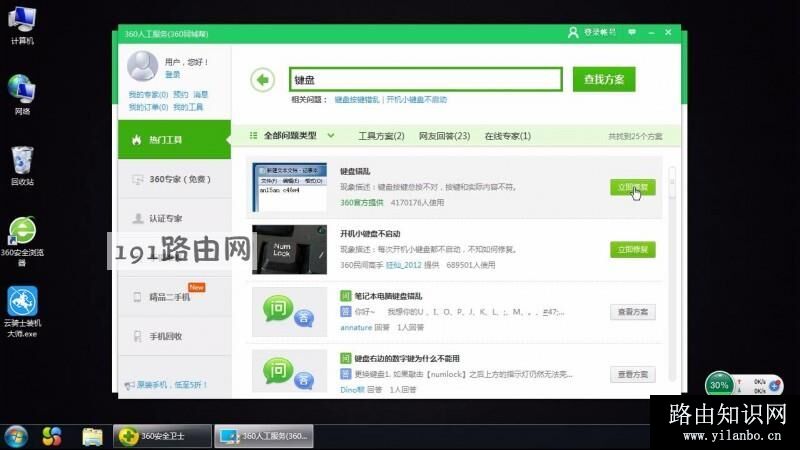800x450 pixels.
Task: Click the user avatar picture
Action: pos(142,66)
